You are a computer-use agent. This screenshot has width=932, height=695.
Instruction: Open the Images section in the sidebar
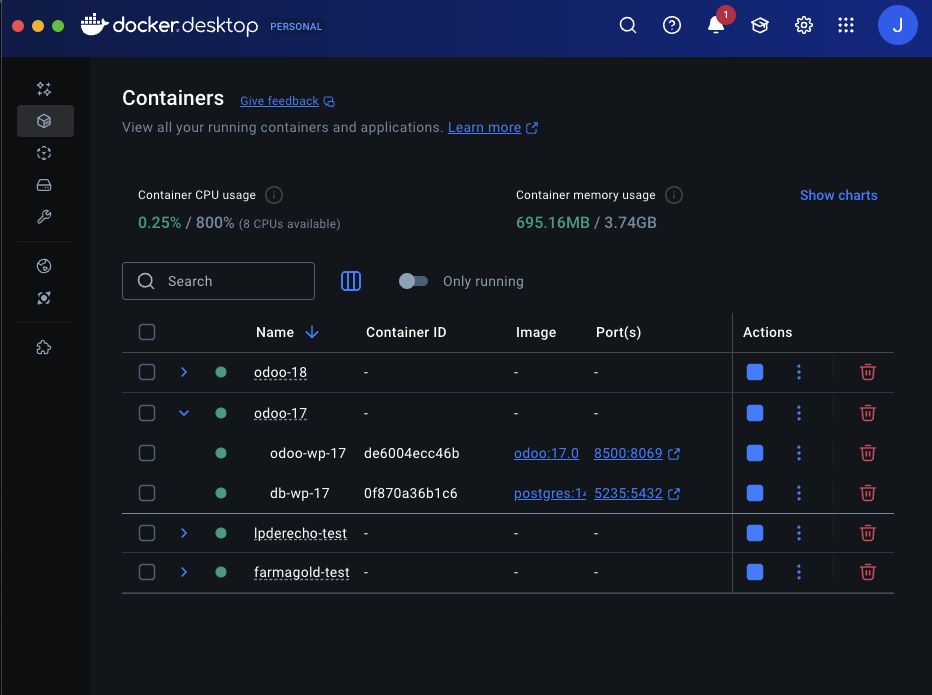[44, 153]
